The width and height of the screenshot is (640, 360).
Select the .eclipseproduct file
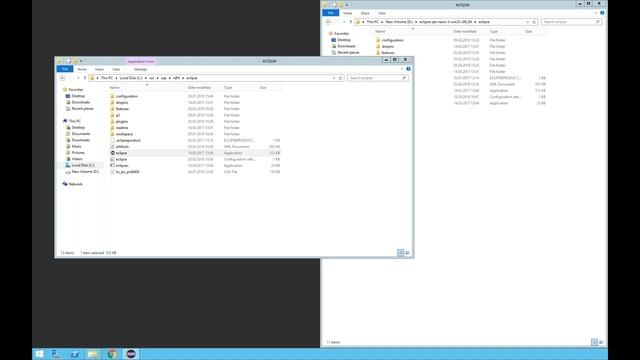click(x=128, y=140)
